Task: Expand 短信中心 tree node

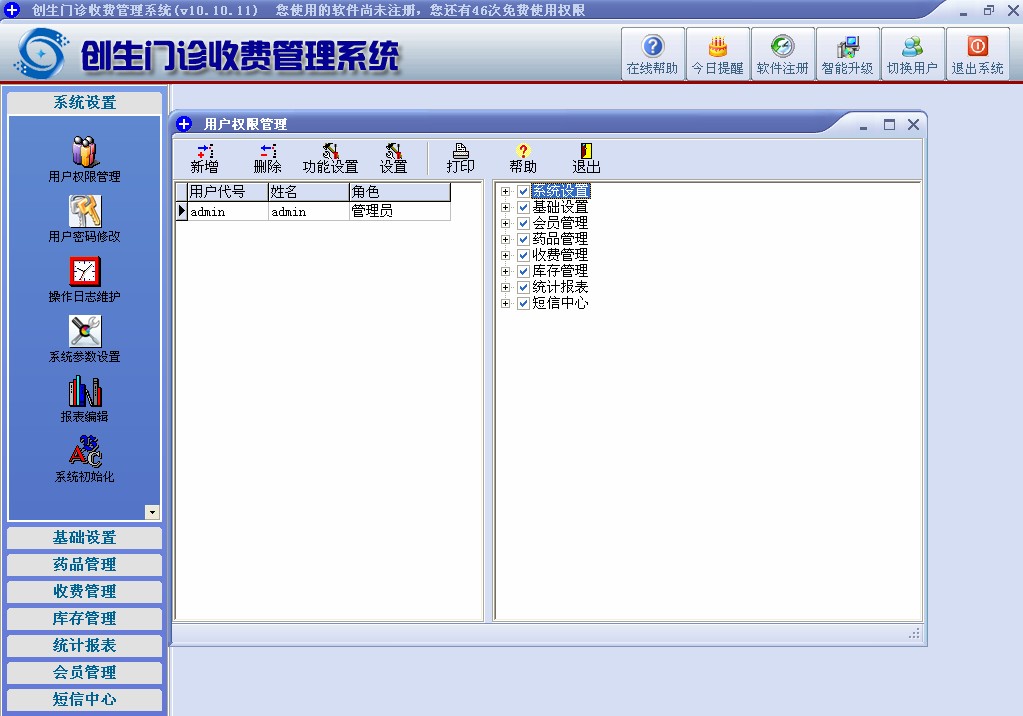Action: tap(505, 304)
